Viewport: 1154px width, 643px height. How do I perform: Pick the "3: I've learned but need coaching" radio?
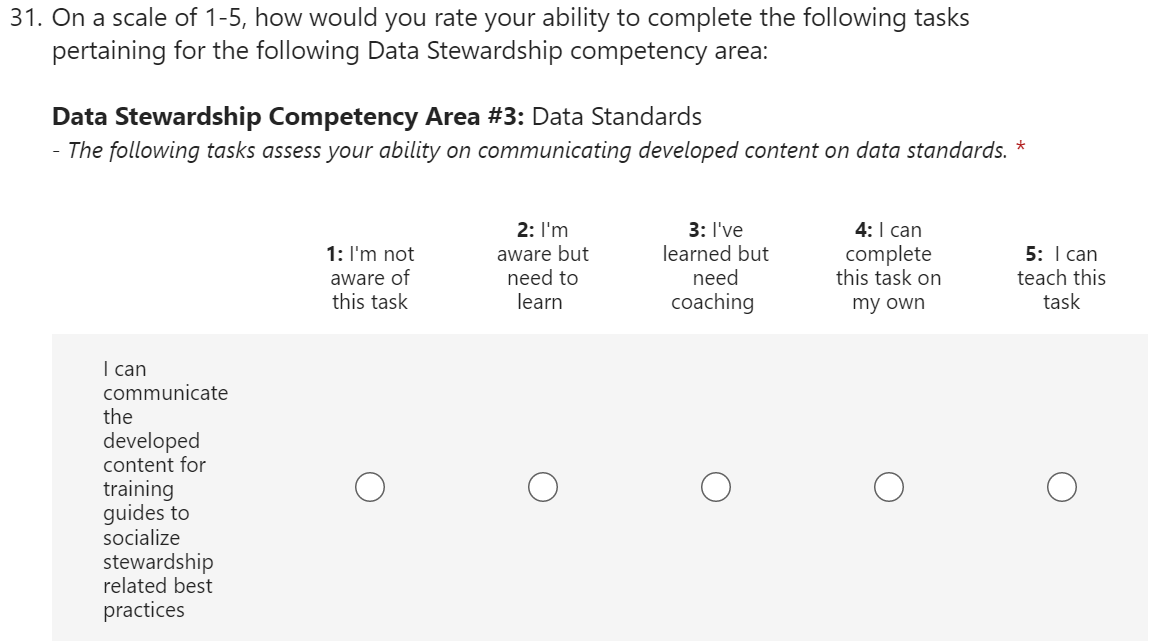[x=715, y=487]
